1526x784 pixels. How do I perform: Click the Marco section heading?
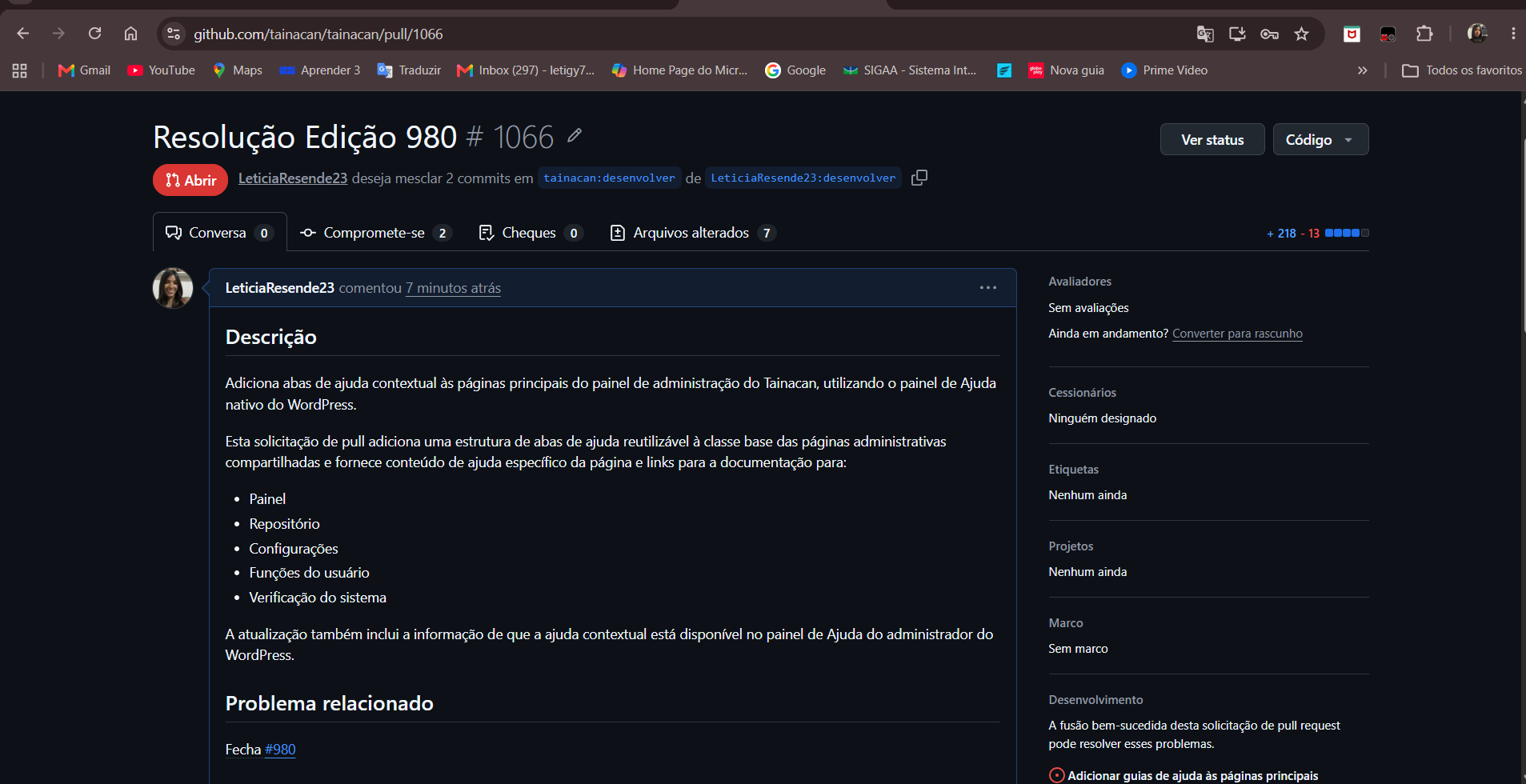coord(1066,623)
